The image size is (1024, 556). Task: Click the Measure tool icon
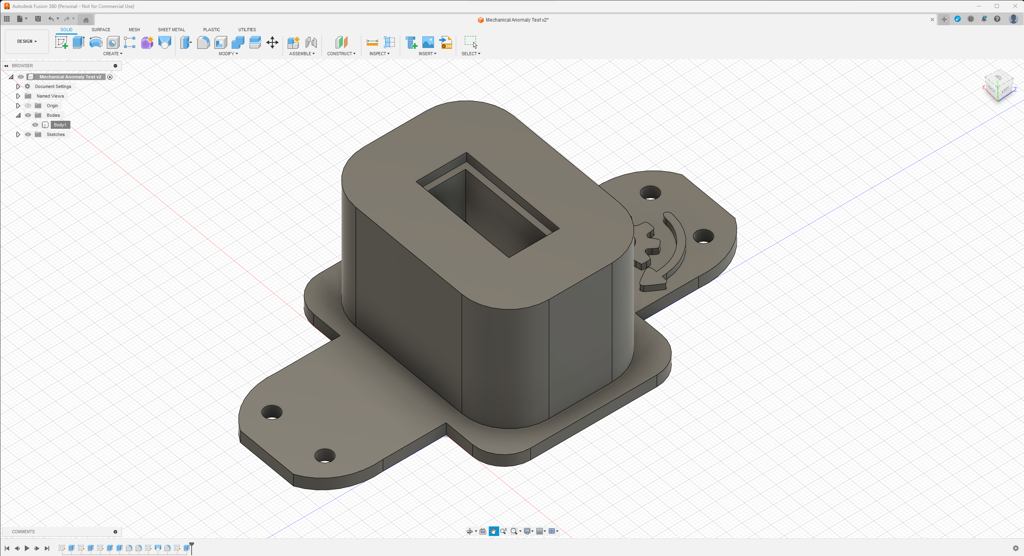click(x=372, y=42)
